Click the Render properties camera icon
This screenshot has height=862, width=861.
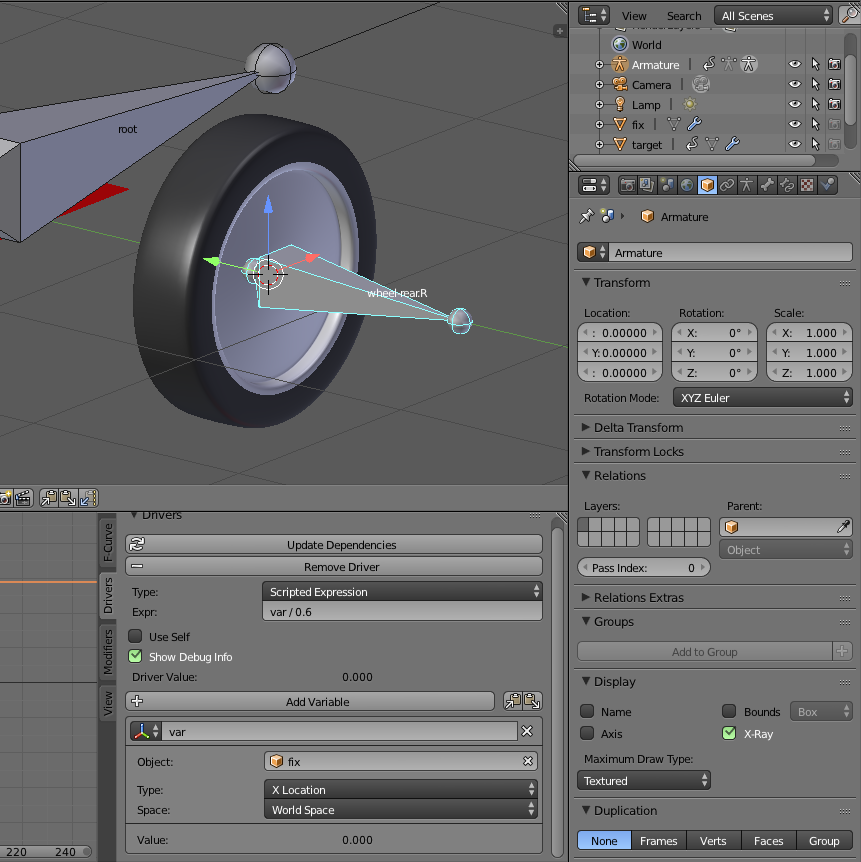(627, 185)
